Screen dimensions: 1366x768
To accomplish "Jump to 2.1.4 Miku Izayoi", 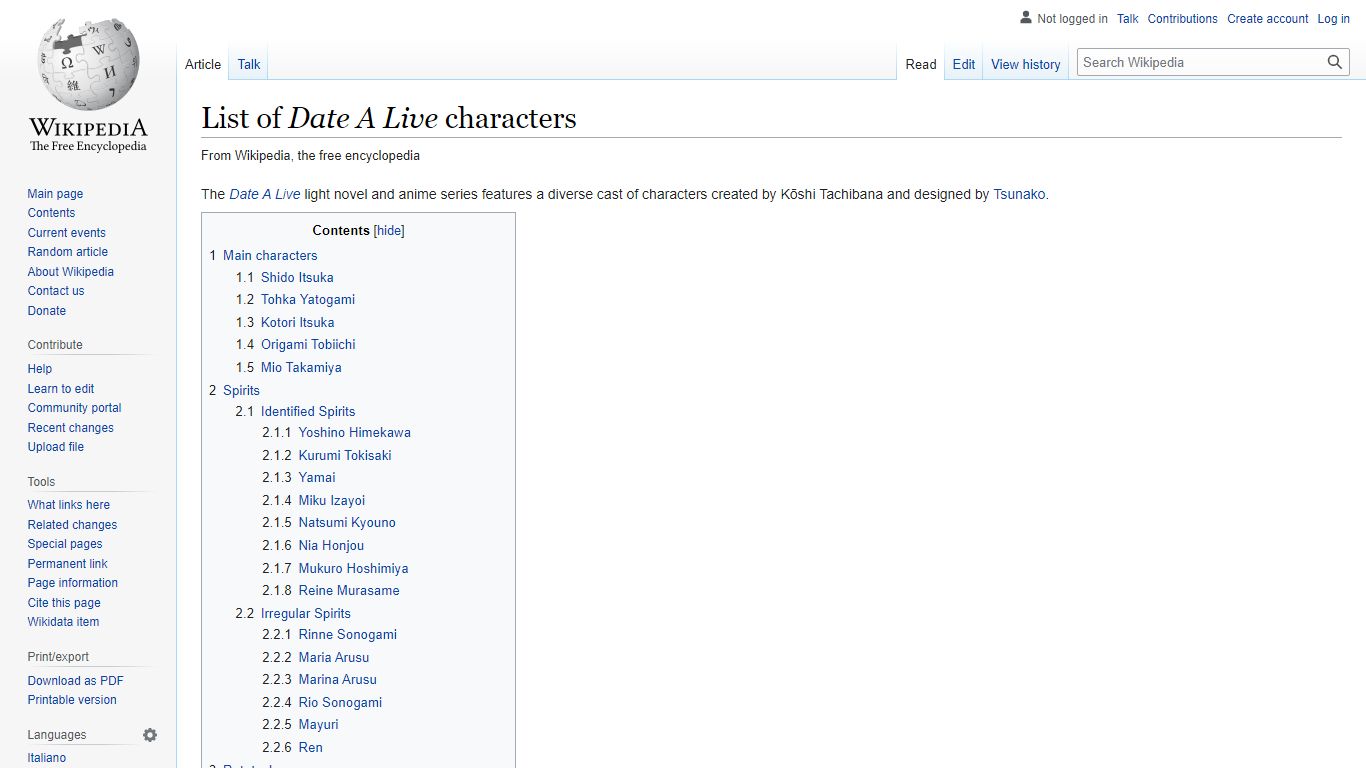I will click(x=314, y=500).
